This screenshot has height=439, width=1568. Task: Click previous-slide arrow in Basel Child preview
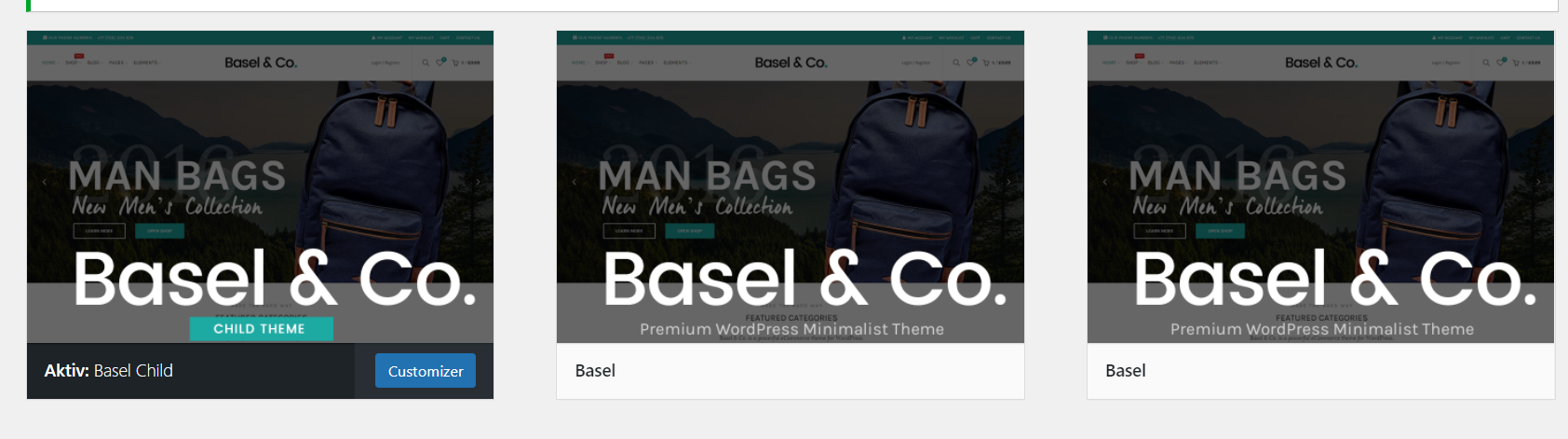[x=44, y=182]
